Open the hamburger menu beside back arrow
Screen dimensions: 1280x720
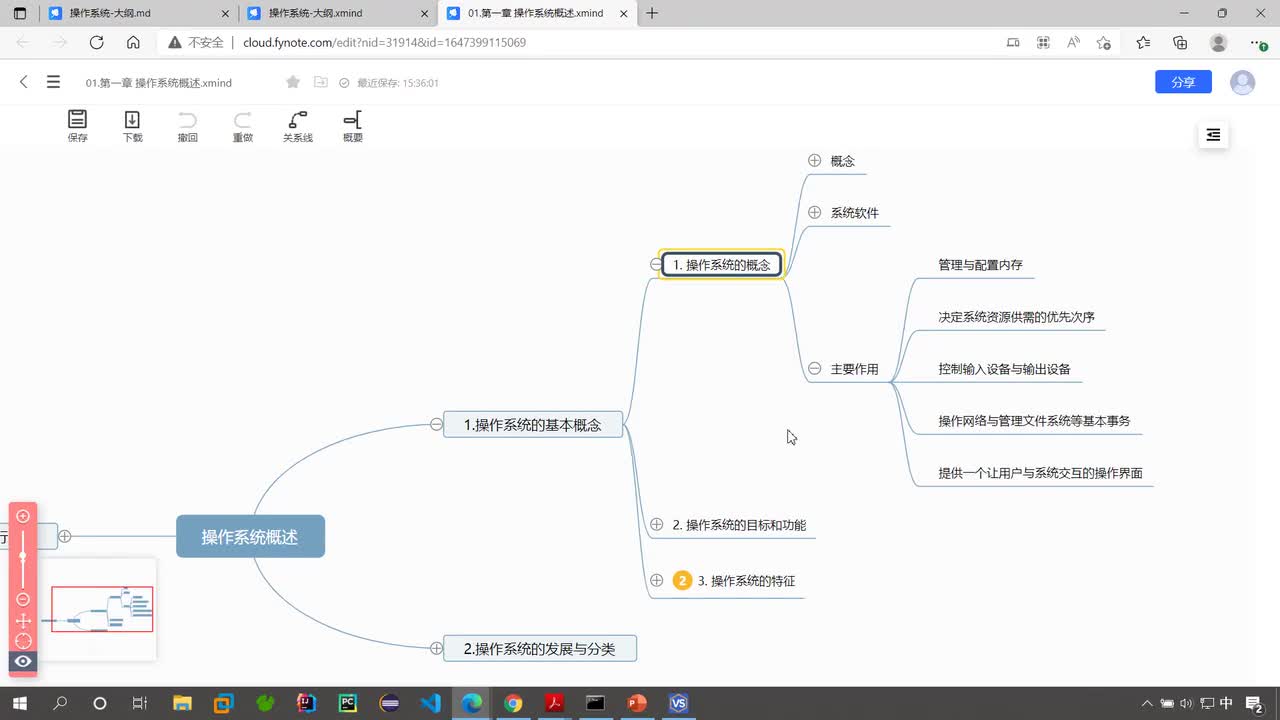[x=53, y=82]
